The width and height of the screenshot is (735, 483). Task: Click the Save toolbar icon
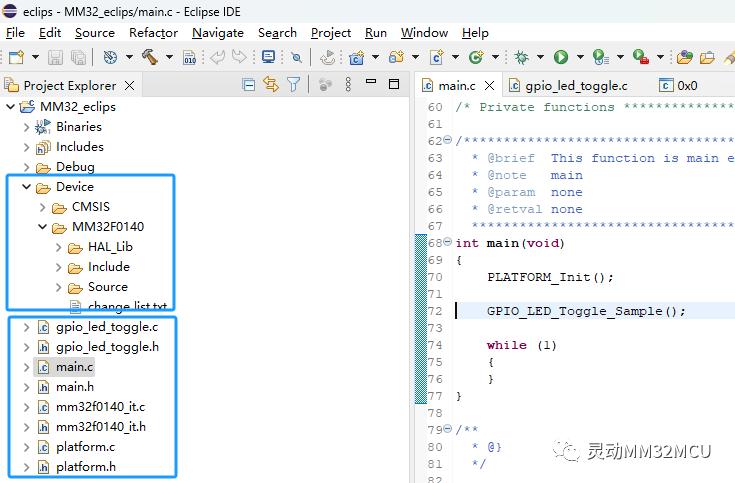pos(54,58)
